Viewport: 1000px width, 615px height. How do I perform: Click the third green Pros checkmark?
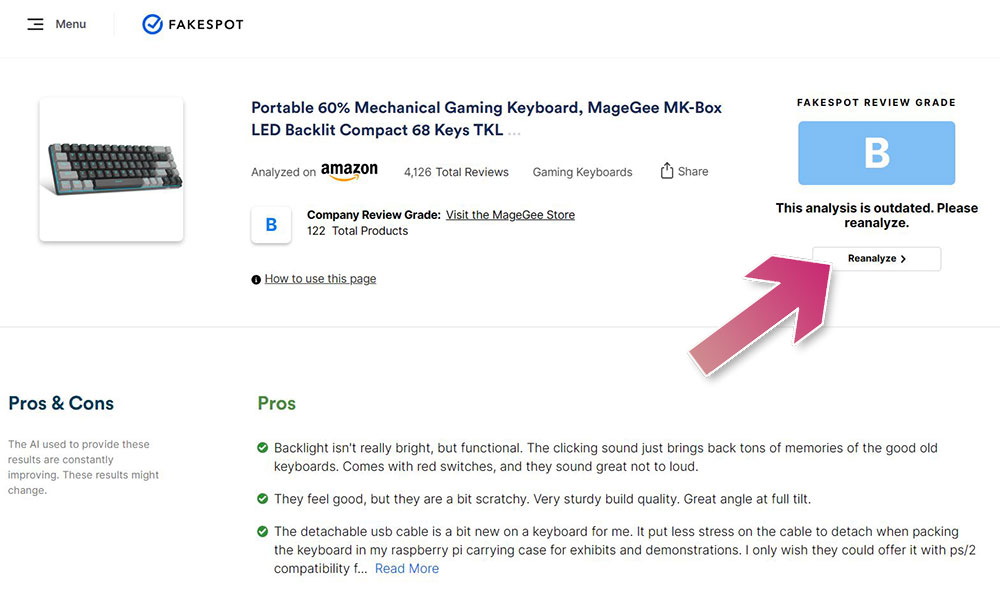coord(263,532)
